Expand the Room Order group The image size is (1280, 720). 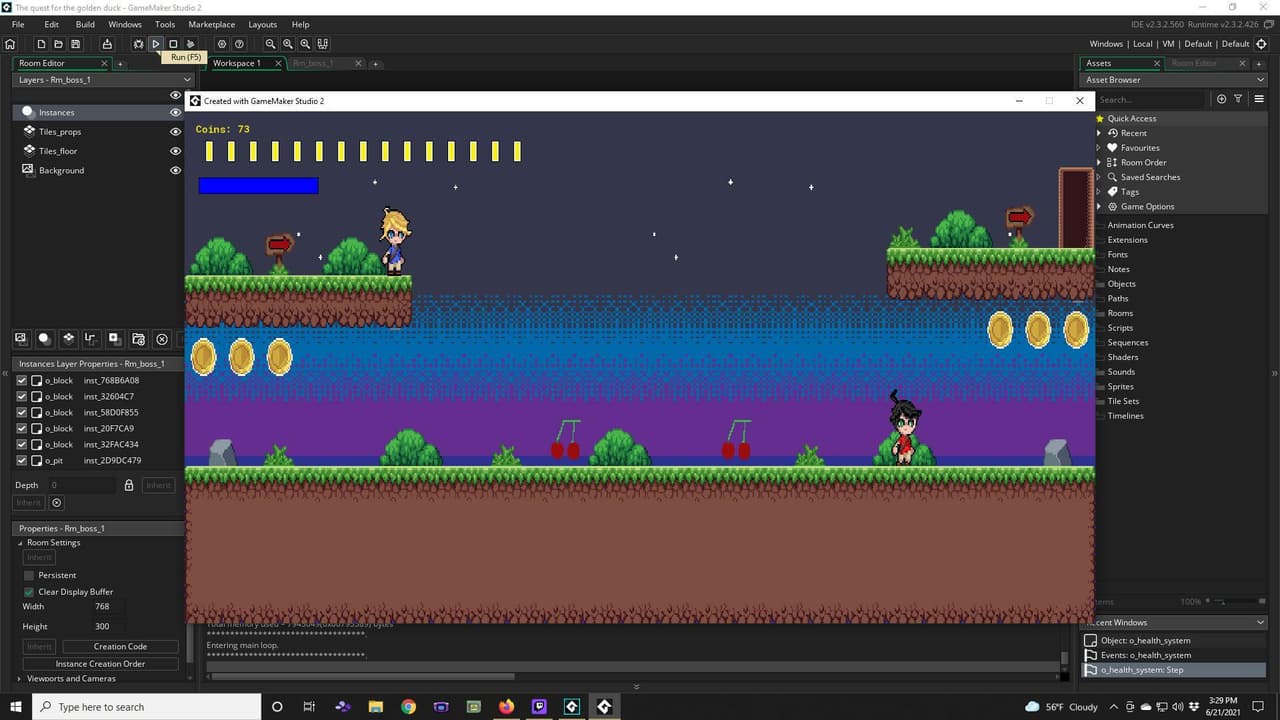click(x=1099, y=162)
